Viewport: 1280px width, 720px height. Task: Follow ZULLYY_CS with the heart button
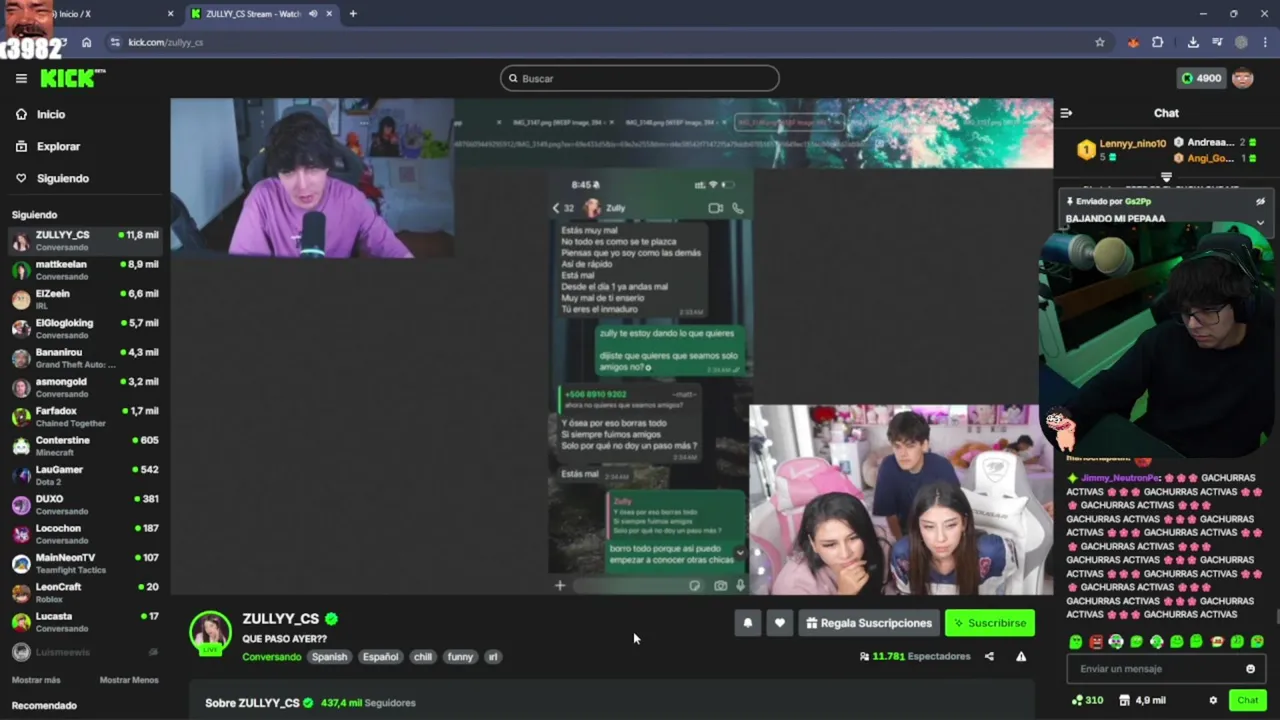click(780, 623)
